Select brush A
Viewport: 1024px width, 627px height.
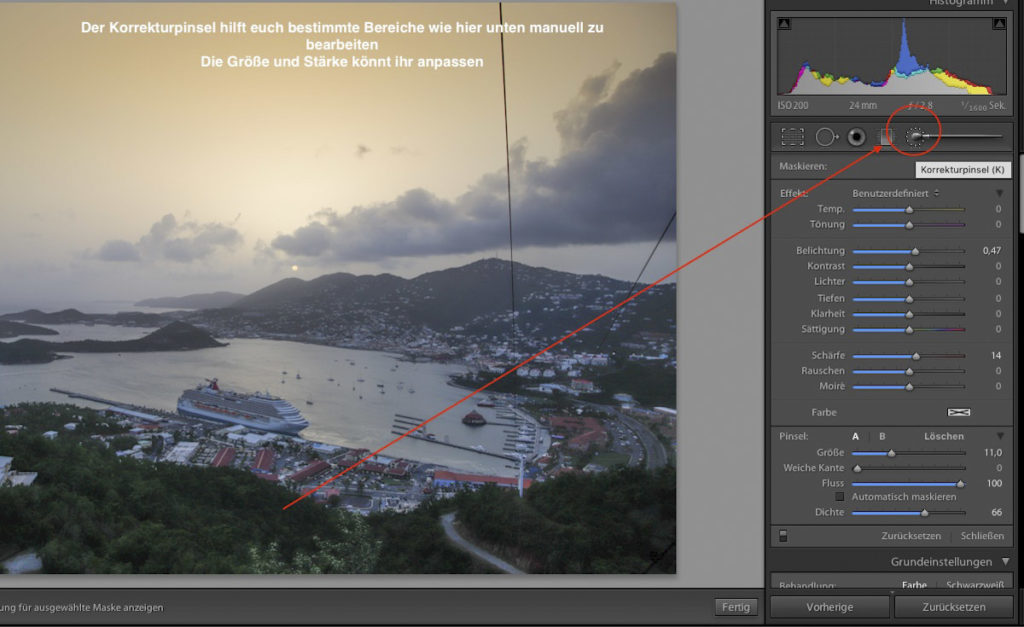856,436
